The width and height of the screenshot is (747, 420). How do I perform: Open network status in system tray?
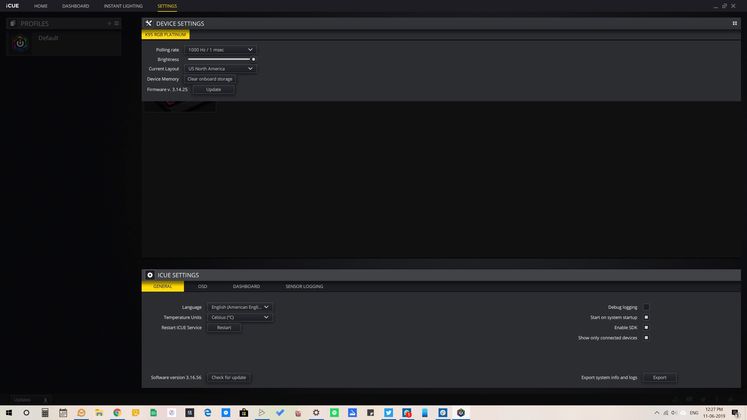point(666,413)
